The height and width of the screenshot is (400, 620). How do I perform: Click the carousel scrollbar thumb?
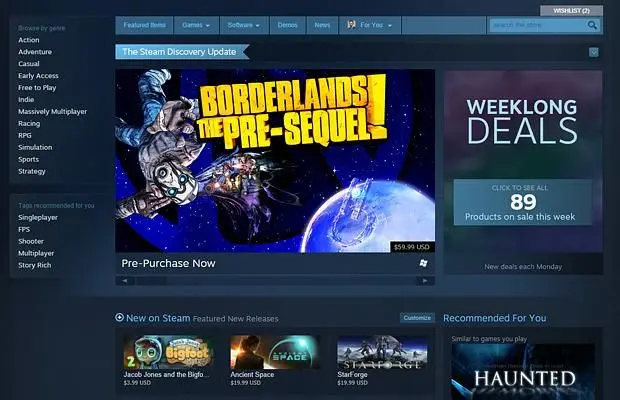pyautogui.click(x=151, y=281)
